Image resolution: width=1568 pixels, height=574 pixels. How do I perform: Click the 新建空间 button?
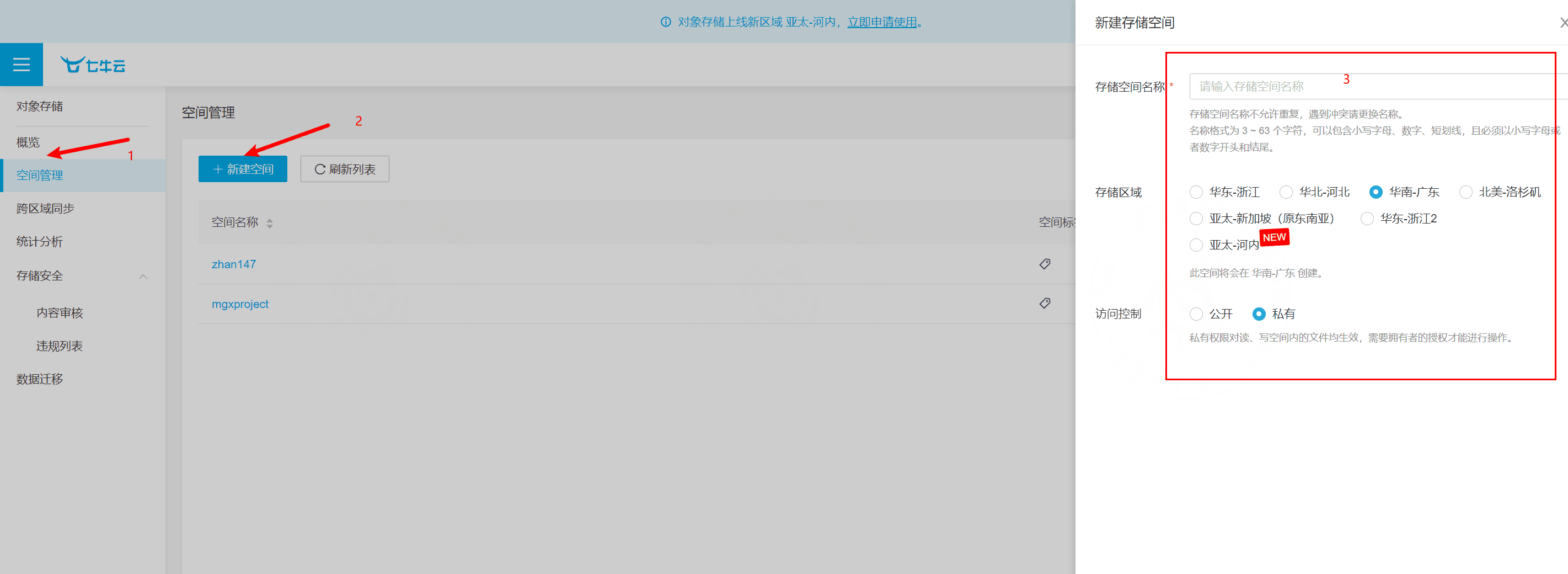coord(243,169)
